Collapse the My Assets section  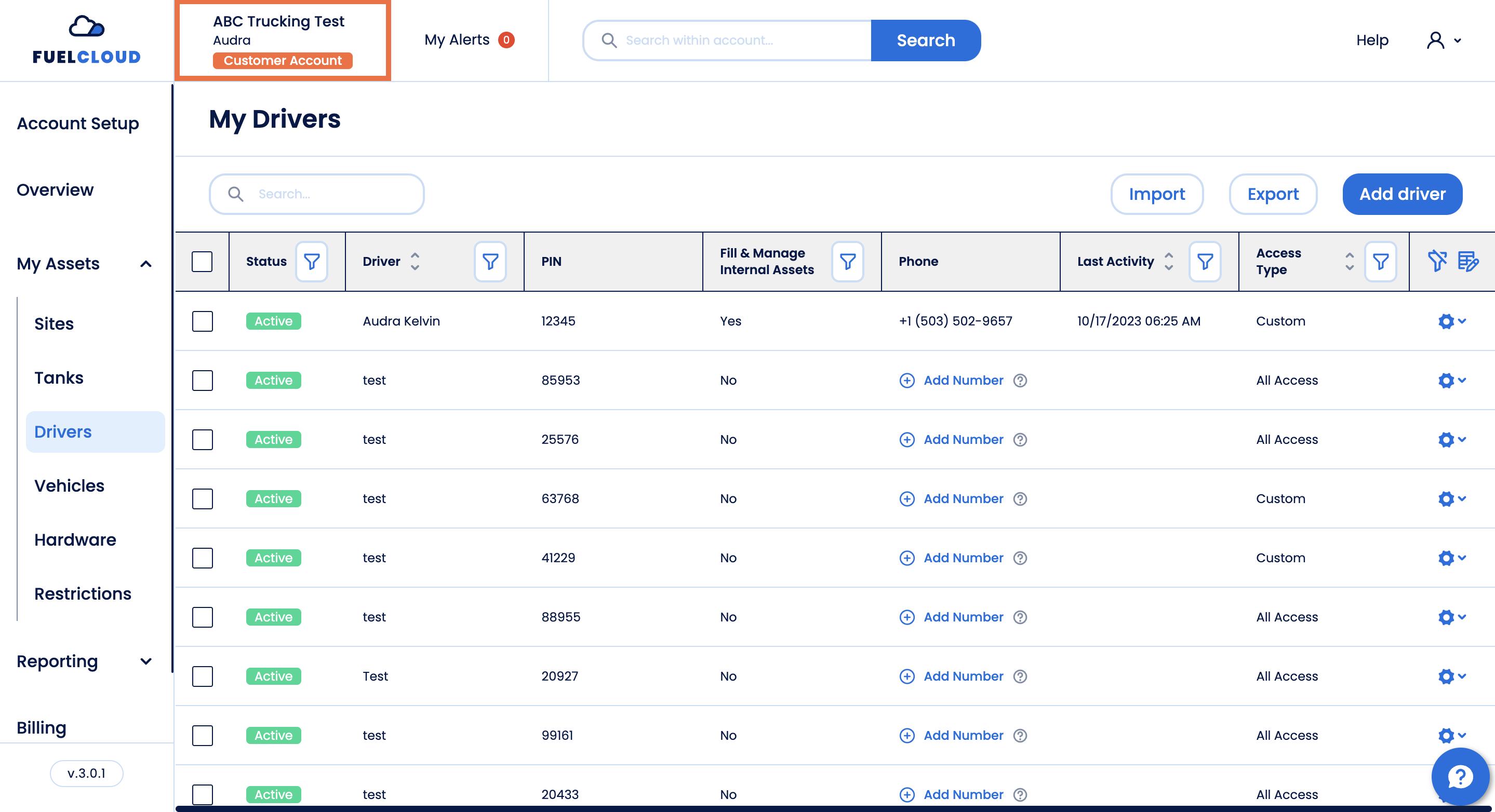coord(145,264)
